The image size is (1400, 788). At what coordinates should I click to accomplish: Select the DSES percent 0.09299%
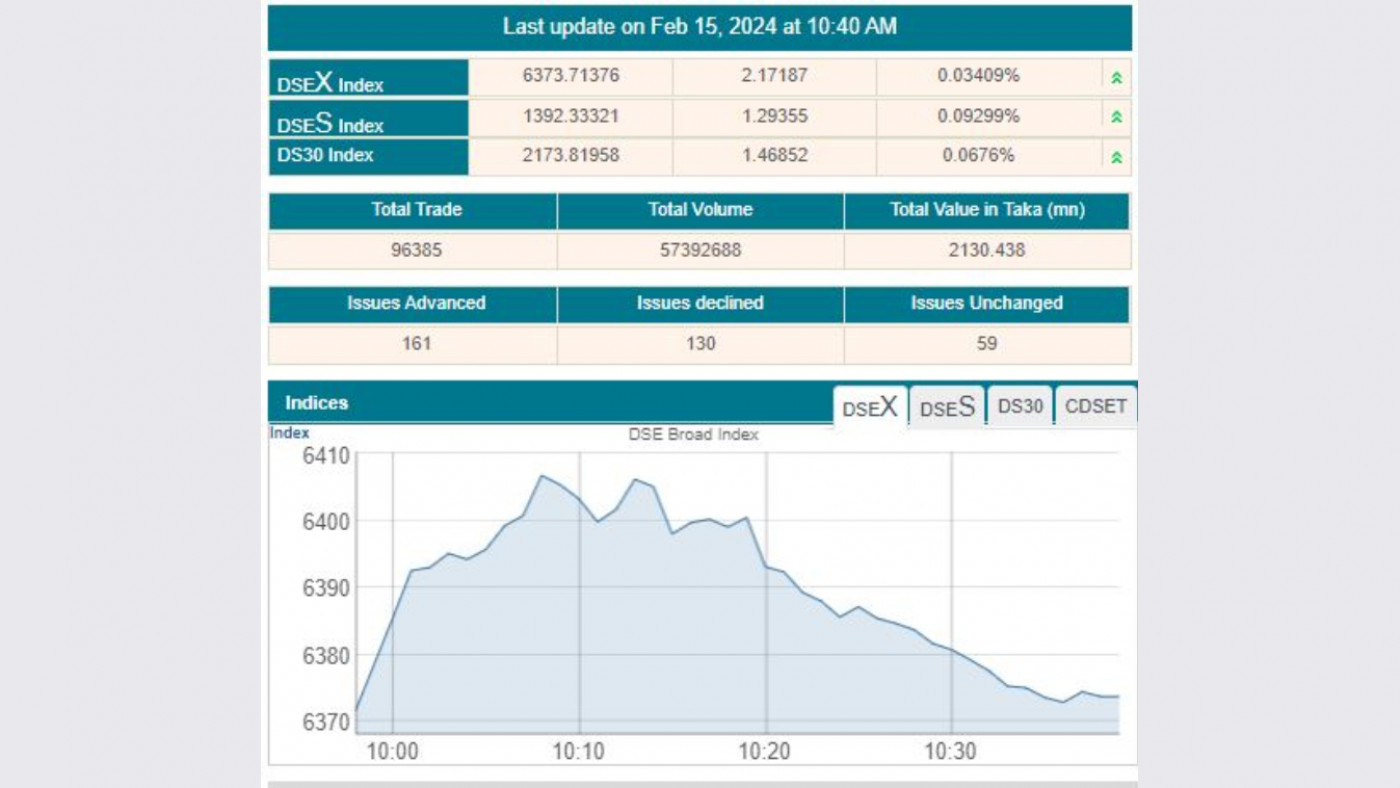pos(979,115)
